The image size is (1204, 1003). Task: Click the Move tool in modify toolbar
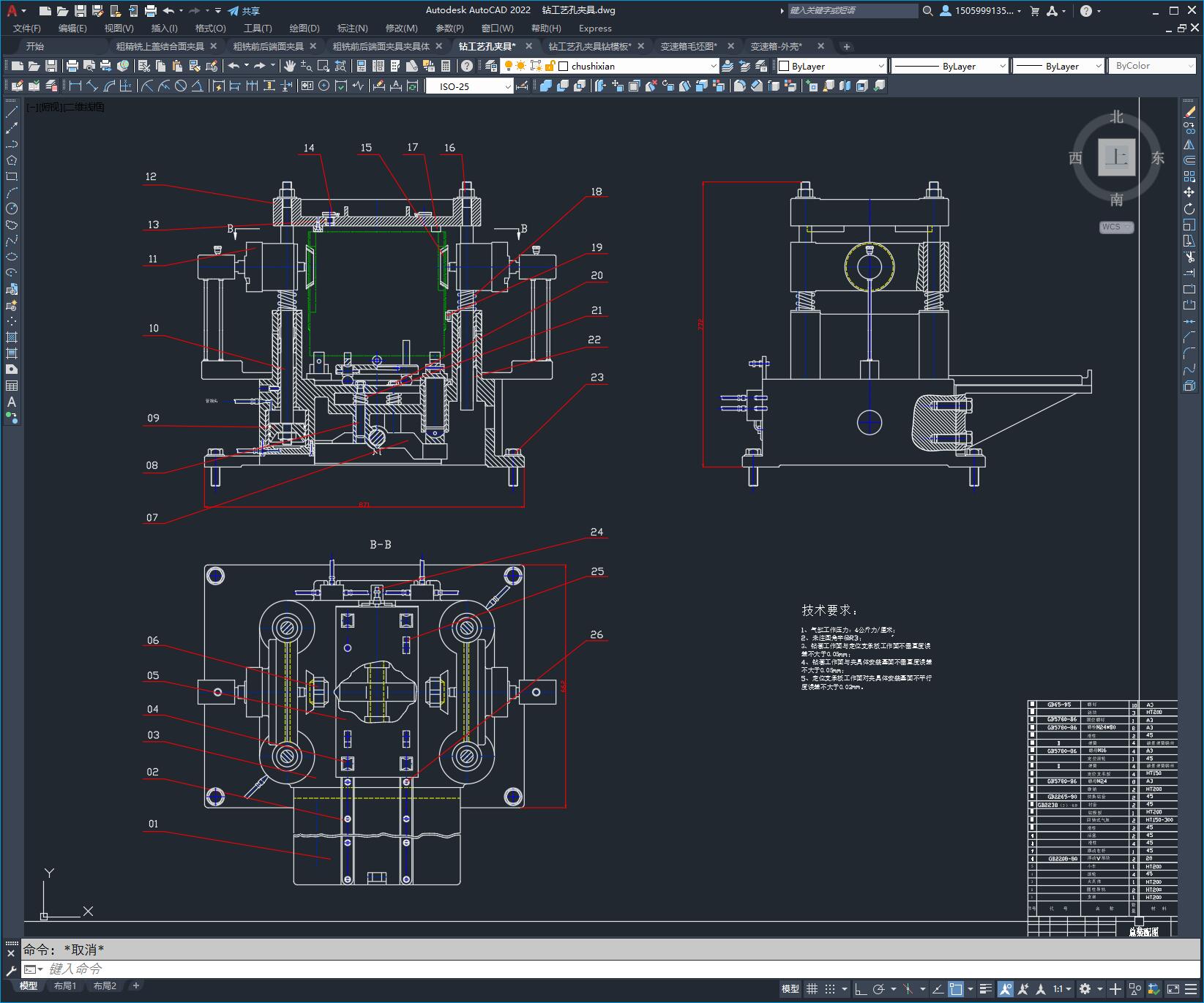1189,192
